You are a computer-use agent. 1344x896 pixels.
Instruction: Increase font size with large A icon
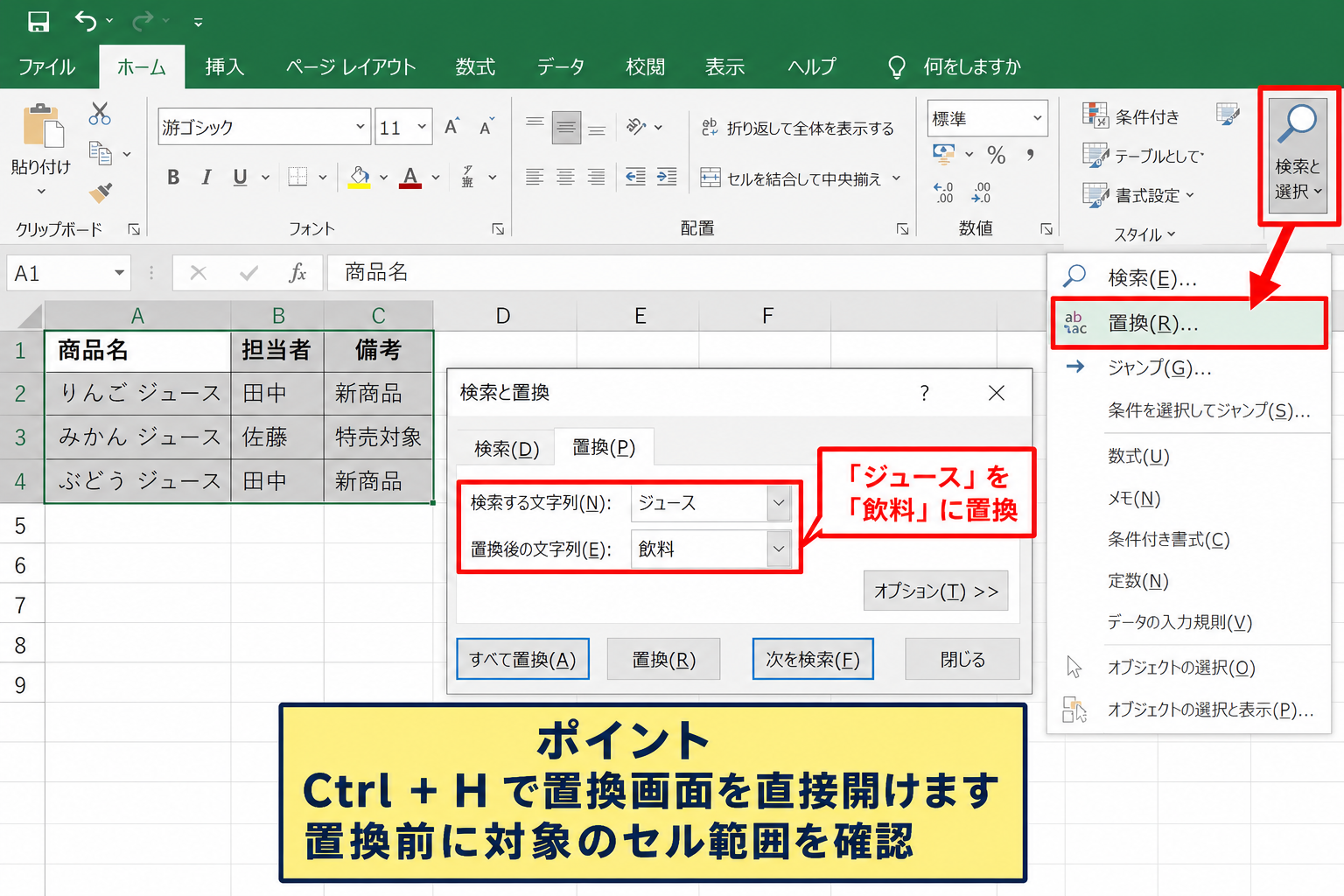[x=451, y=127]
